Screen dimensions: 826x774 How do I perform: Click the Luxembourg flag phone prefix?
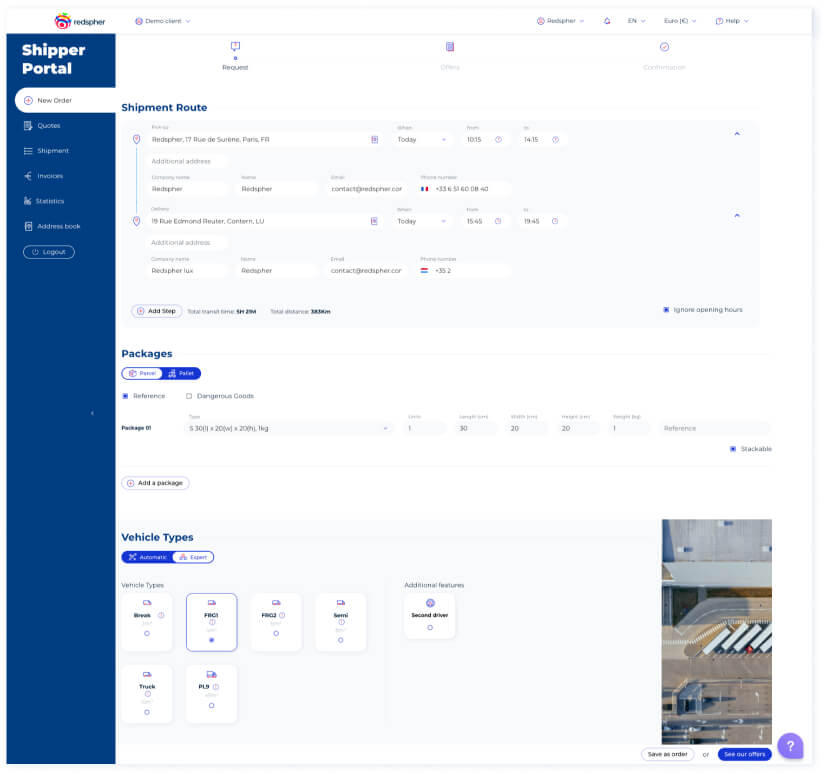424,271
